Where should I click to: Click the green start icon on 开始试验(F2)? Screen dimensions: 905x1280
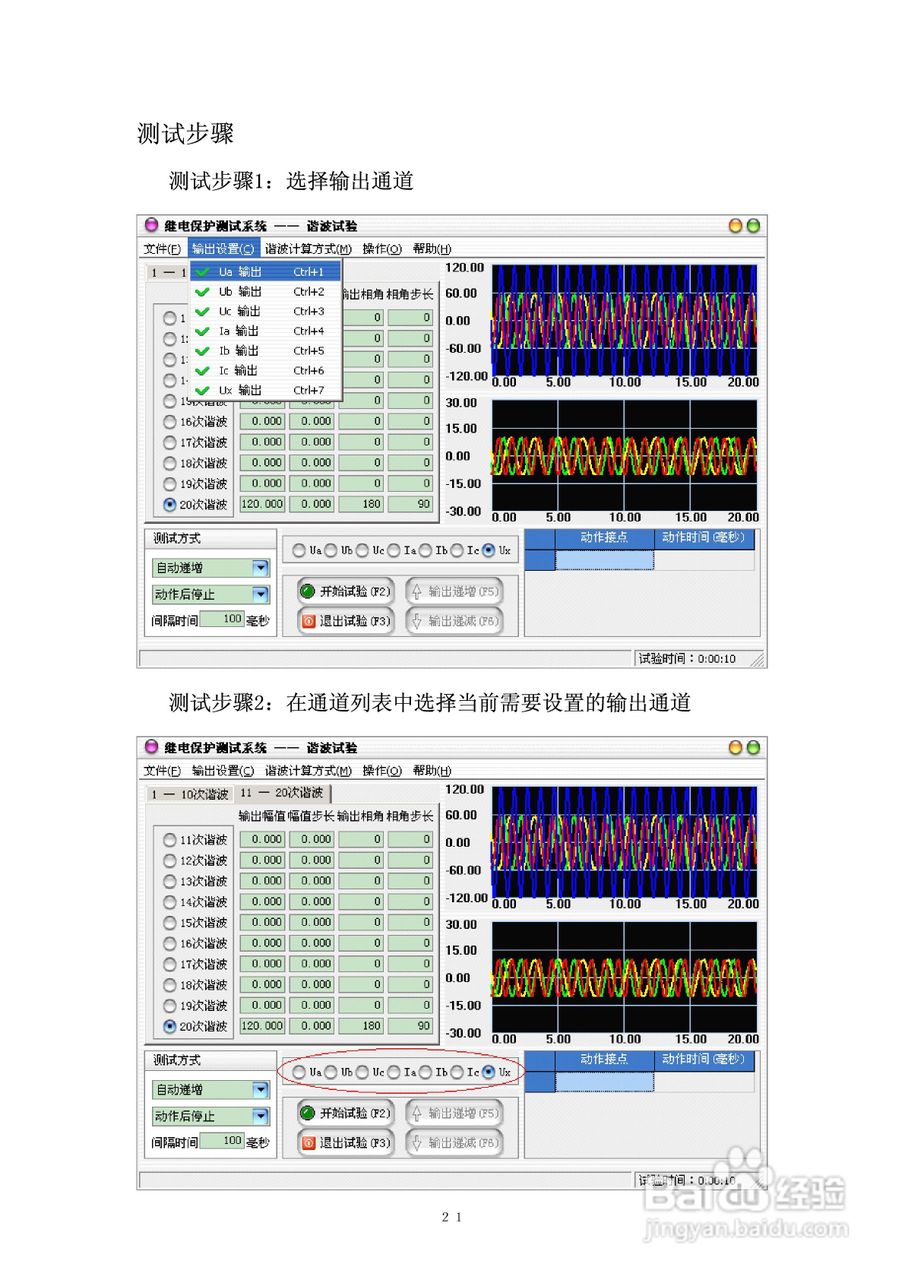[307, 592]
